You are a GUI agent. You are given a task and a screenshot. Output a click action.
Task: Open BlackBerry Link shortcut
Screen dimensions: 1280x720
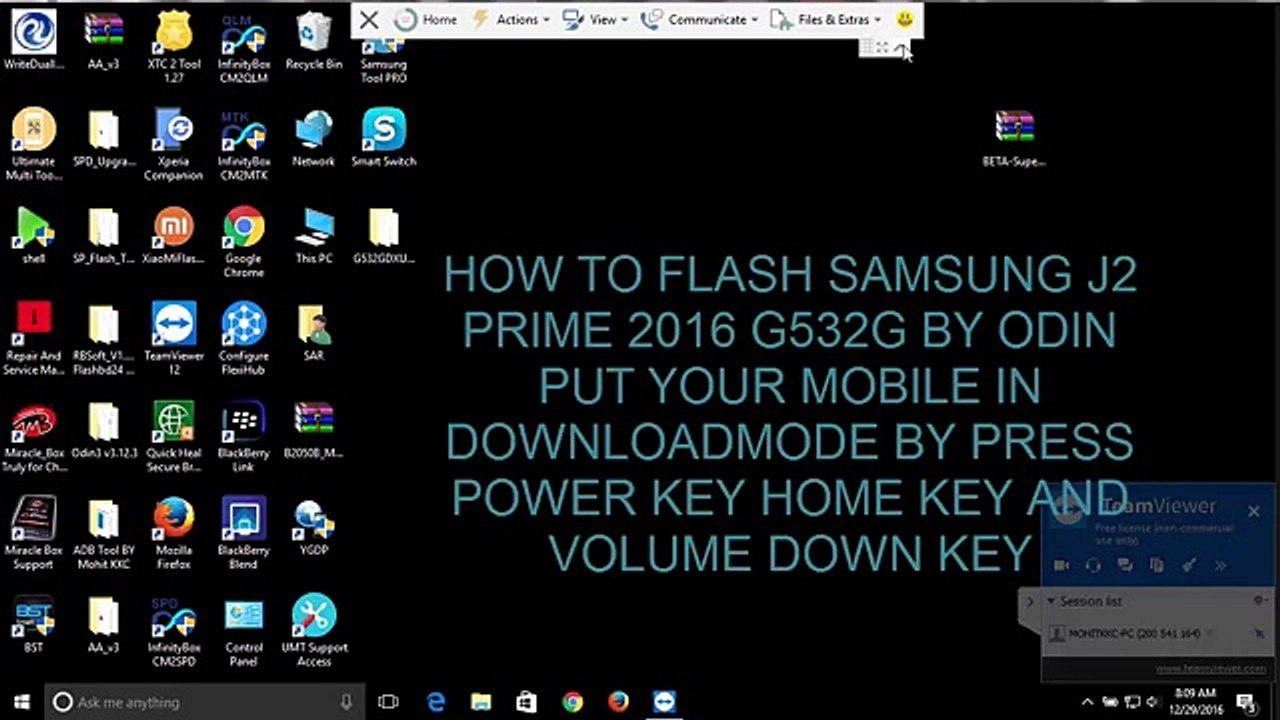click(x=244, y=436)
